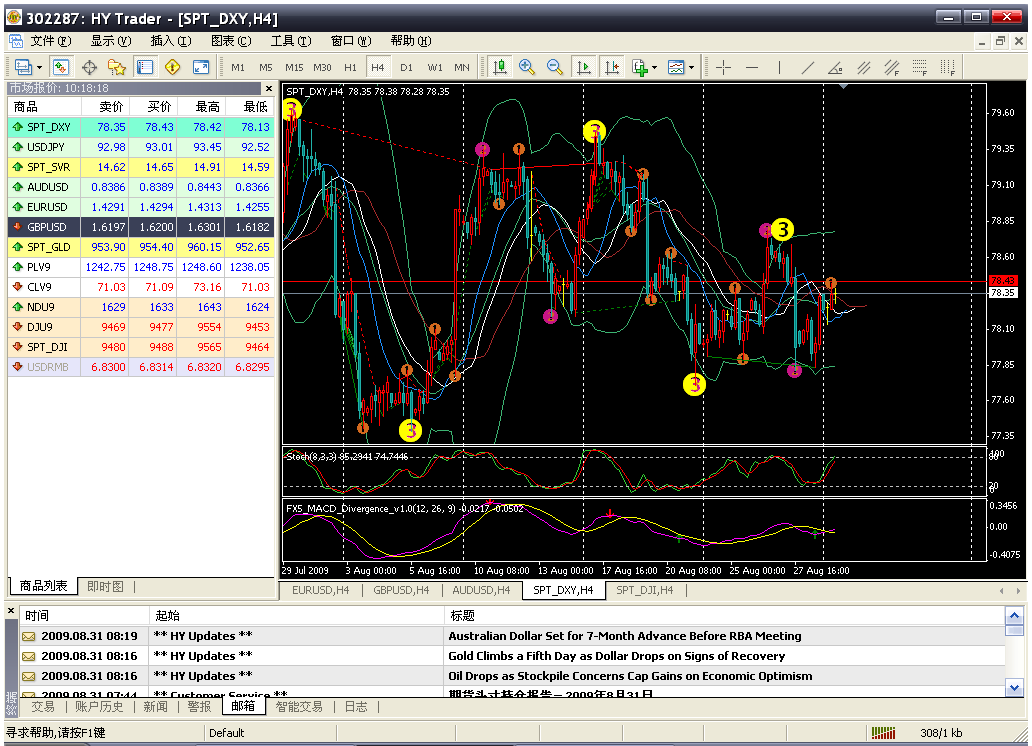
Task: Expand the Templates dropdown arrow
Action: pyautogui.click(x=691, y=68)
